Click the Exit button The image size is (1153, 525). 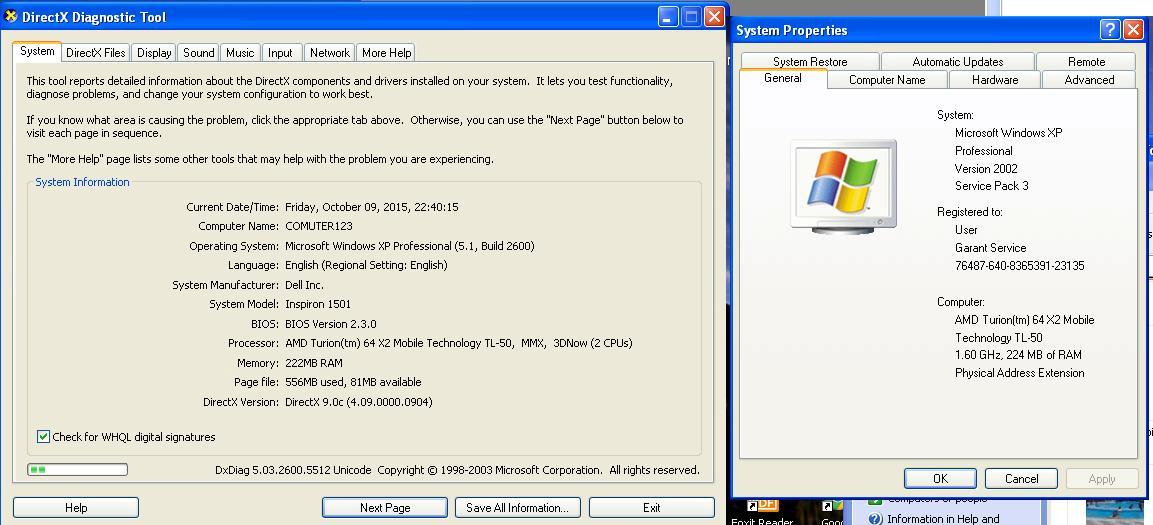pyautogui.click(x=652, y=507)
